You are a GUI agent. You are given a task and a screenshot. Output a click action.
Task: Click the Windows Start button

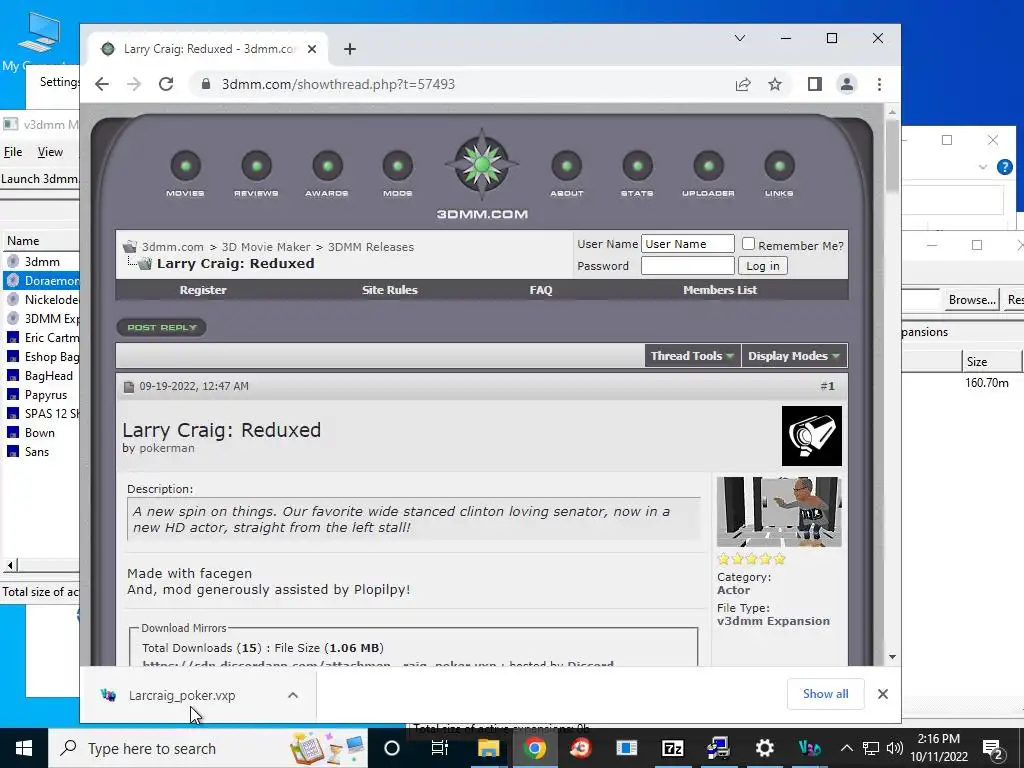coord(24,748)
